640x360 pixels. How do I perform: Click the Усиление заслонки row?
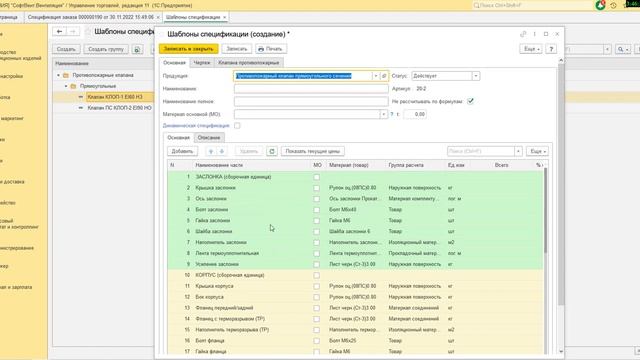point(355,264)
